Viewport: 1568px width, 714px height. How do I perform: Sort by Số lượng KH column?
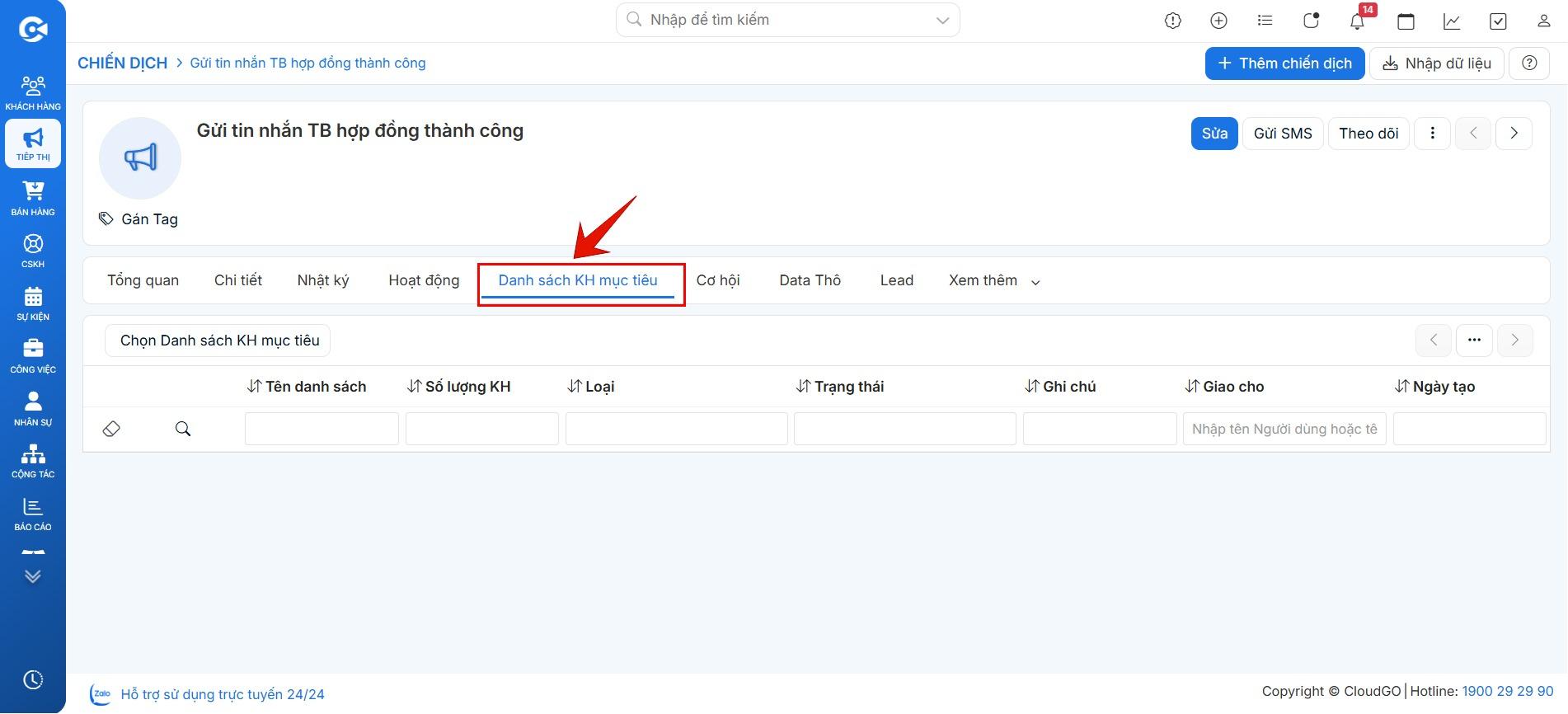[459, 387]
